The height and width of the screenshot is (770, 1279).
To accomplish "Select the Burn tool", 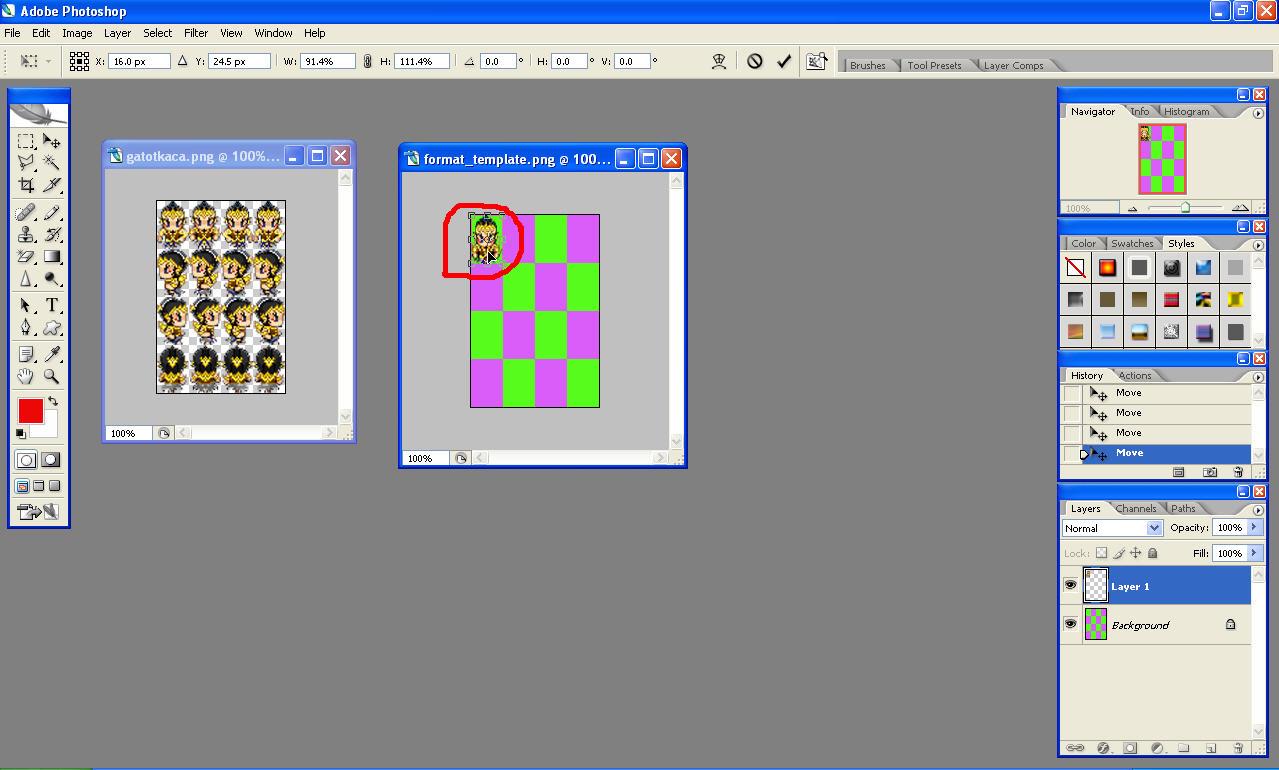I will coord(51,278).
